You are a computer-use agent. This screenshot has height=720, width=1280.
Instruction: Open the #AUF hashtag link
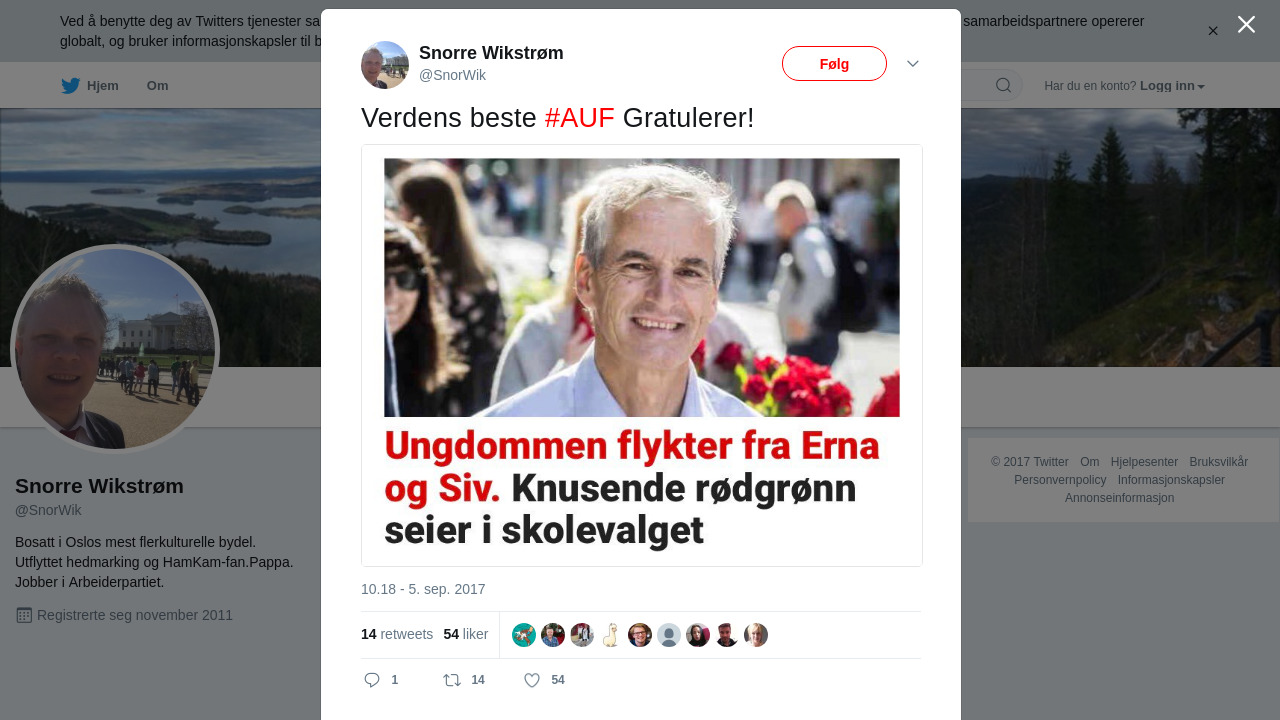pyautogui.click(x=580, y=118)
